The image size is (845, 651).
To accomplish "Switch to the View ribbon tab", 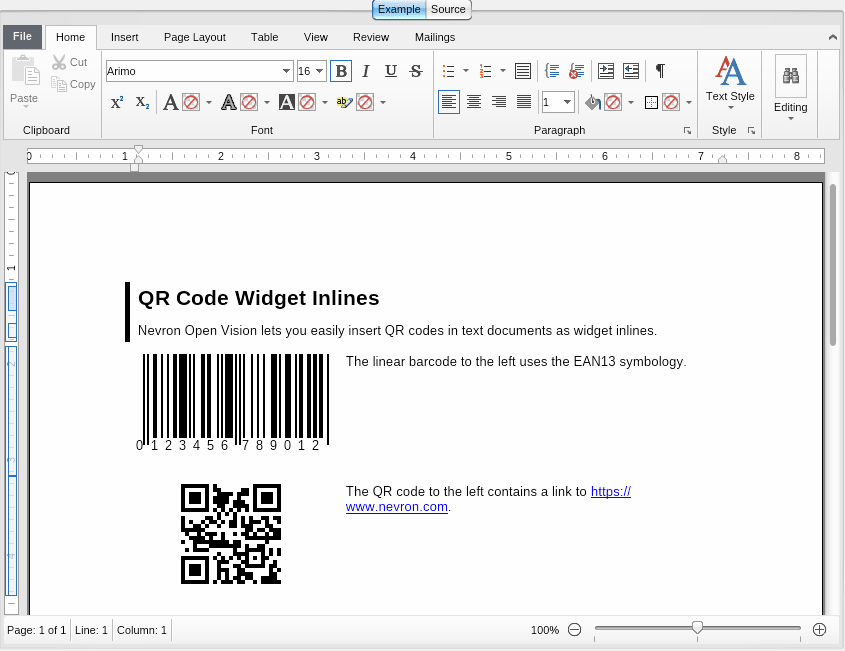I will point(316,37).
